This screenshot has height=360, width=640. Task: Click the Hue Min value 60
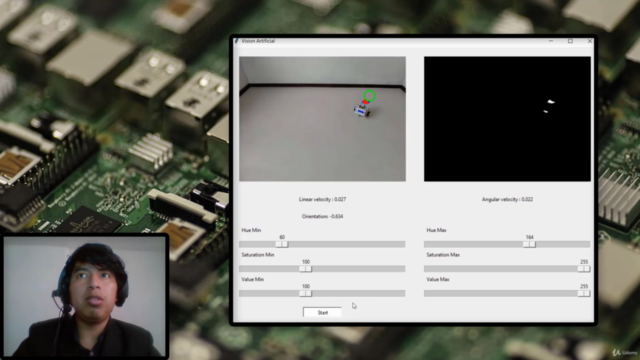pos(282,237)
